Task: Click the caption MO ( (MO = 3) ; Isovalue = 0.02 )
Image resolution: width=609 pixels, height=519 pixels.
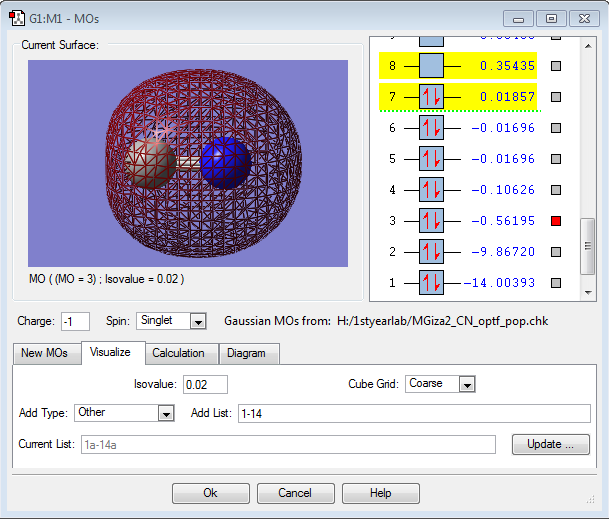Action: pyautogui.click(x=106, y=279)
